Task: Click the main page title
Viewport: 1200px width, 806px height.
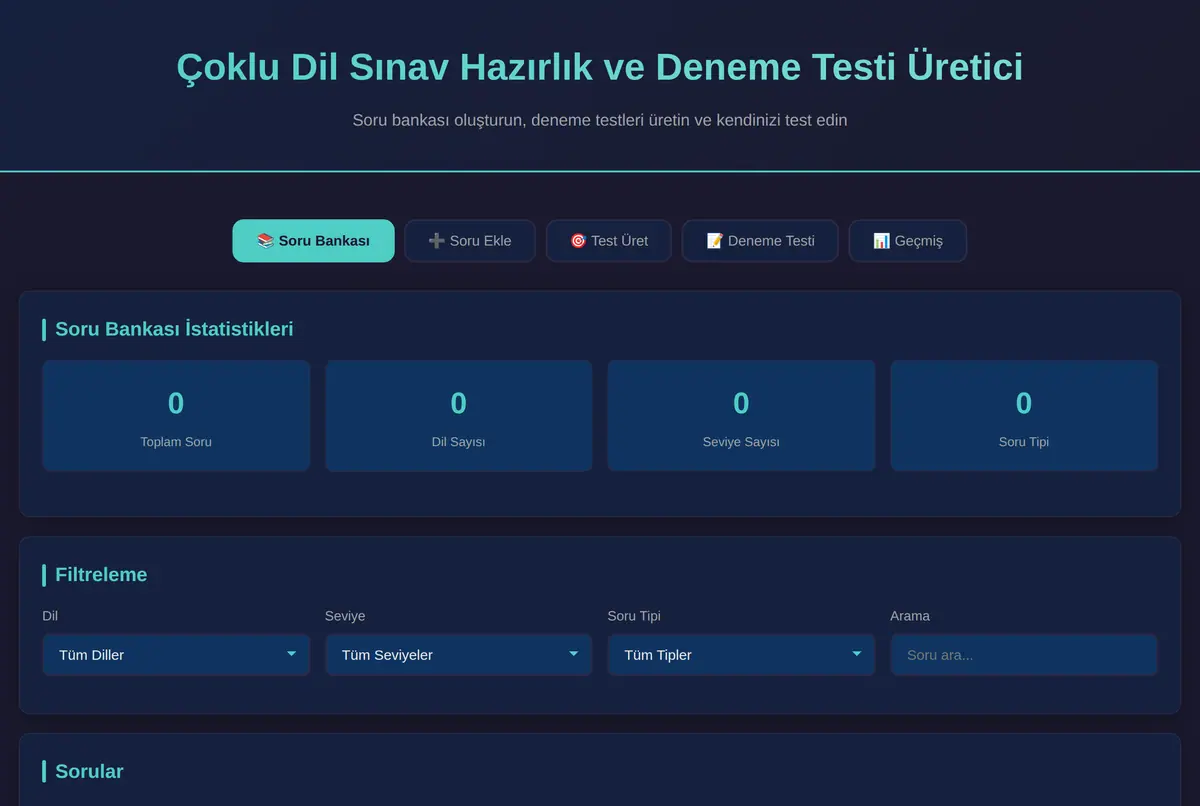Action: 600,68
